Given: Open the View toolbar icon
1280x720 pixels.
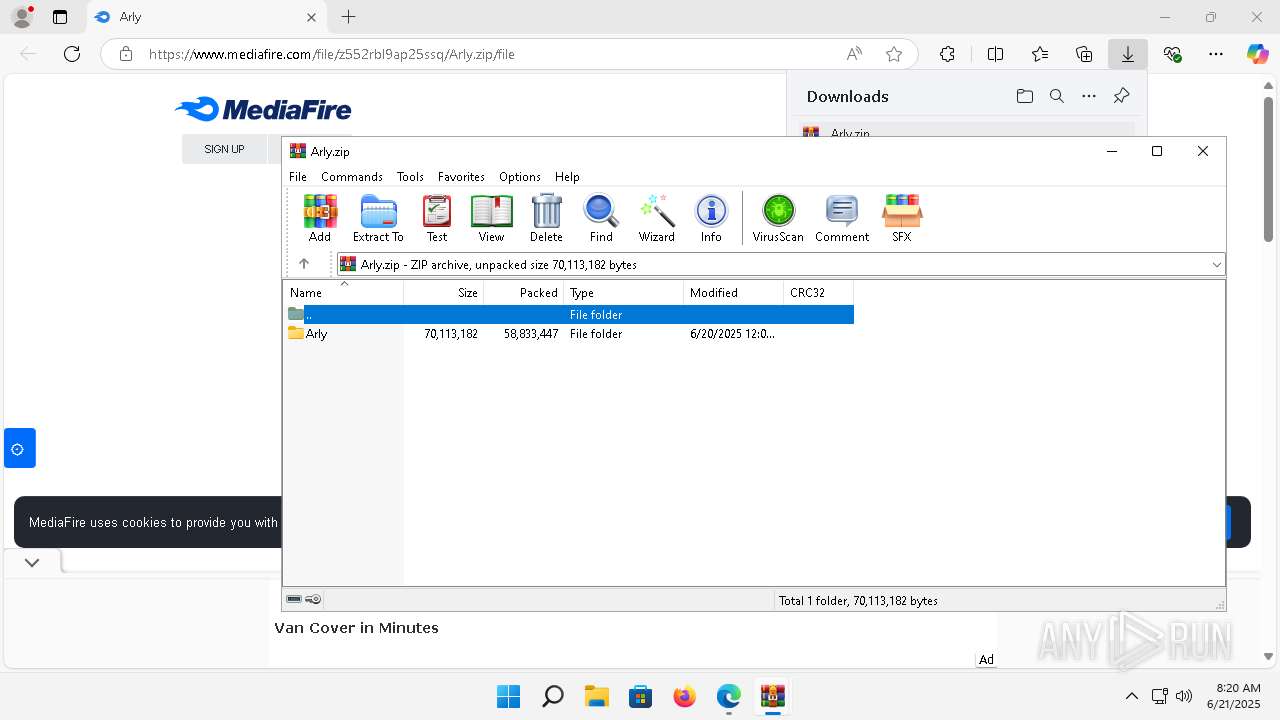Looking at the screenshot, I should pyautogui.click(x=491, y=218).
